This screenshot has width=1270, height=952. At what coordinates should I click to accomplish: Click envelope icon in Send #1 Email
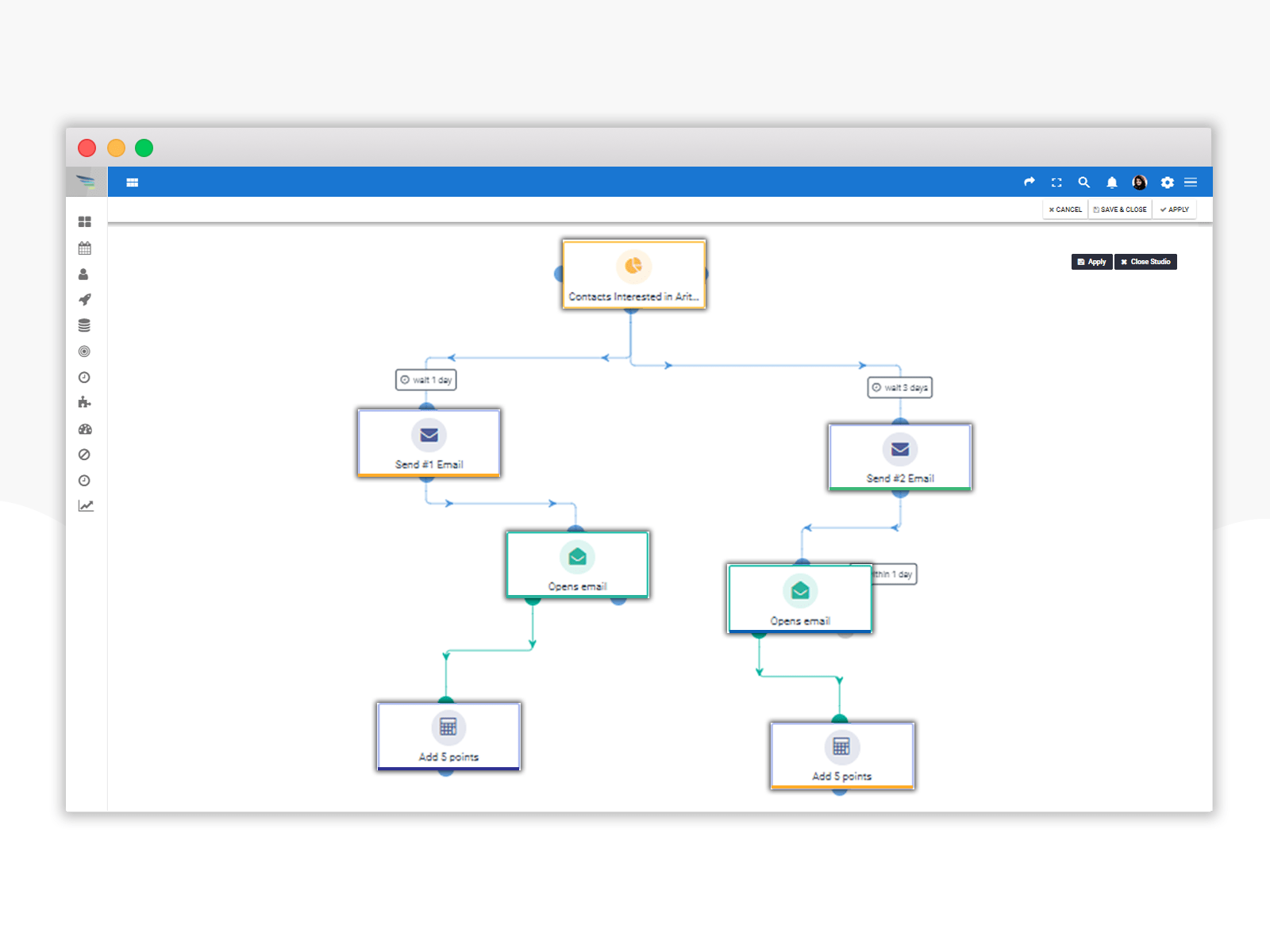pyautogui.click(x=429, y=435)
